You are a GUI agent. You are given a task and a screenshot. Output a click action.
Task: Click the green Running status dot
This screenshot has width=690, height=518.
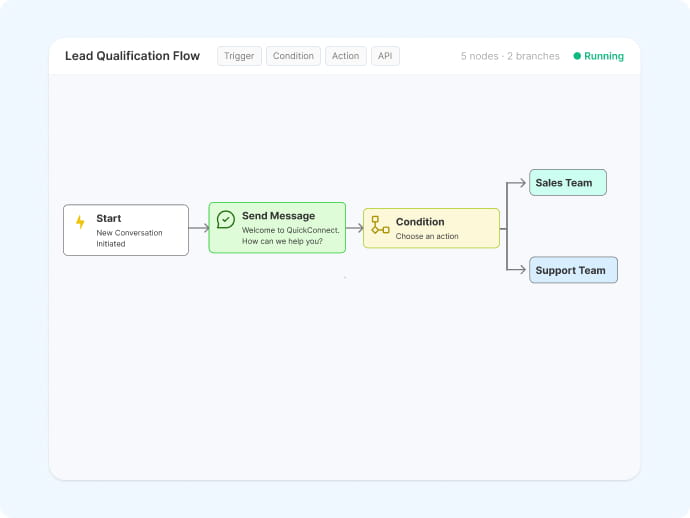577,56
